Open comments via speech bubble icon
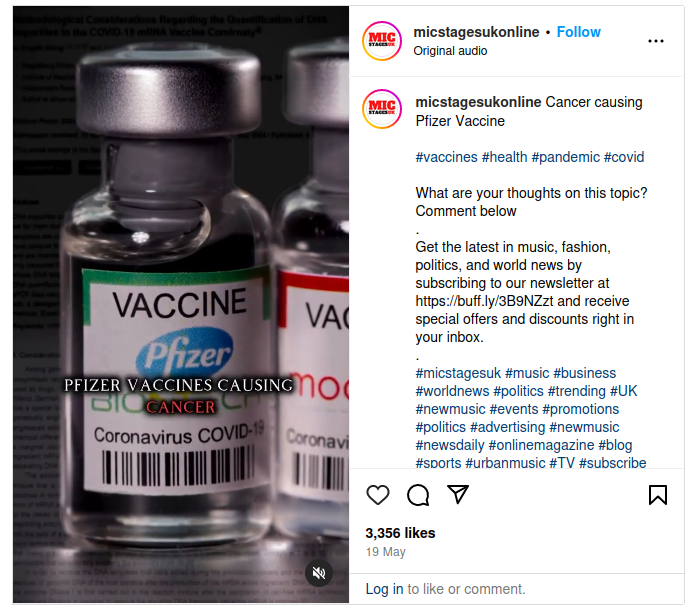This screenshot has width=689, height=608. tap(417, 495)
